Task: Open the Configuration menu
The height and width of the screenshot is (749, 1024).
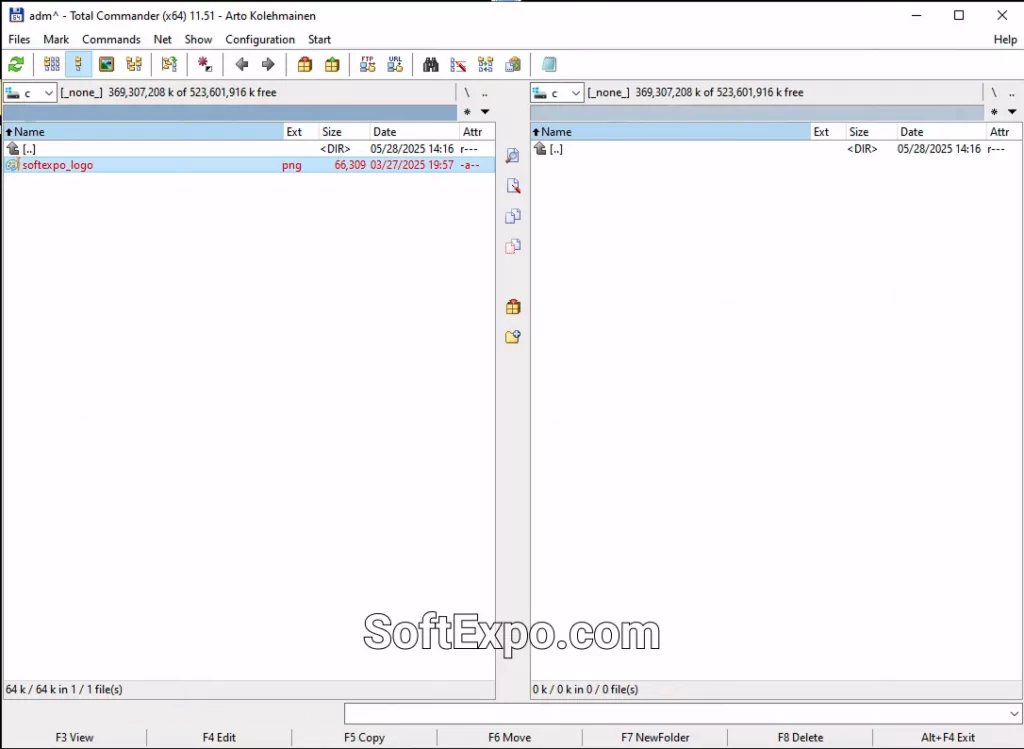Action: pos(259,39)
